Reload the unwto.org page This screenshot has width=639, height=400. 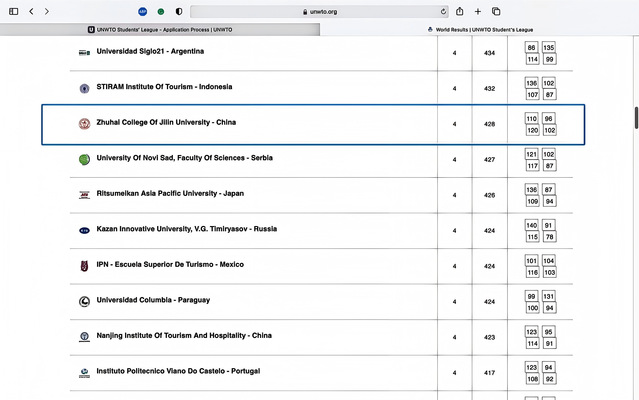click(x=443, y=11)
